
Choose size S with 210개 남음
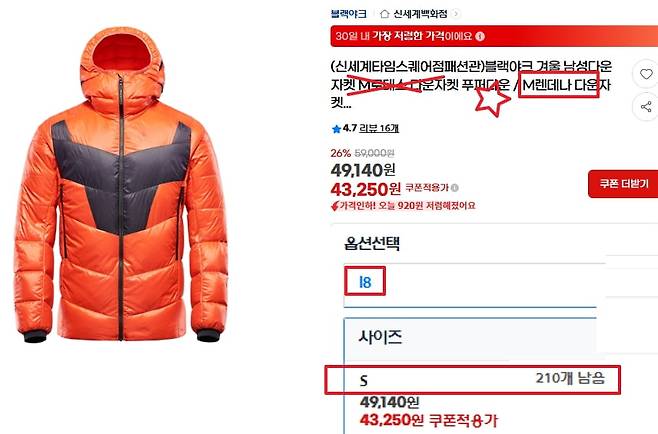tap(473, 380)
